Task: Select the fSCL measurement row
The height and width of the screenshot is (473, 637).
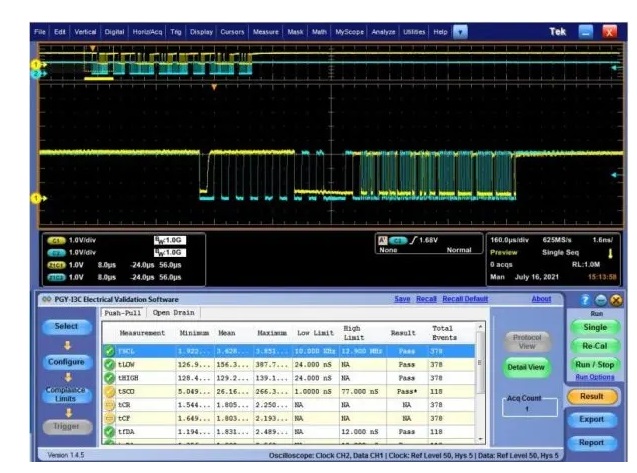Action: 288,351
